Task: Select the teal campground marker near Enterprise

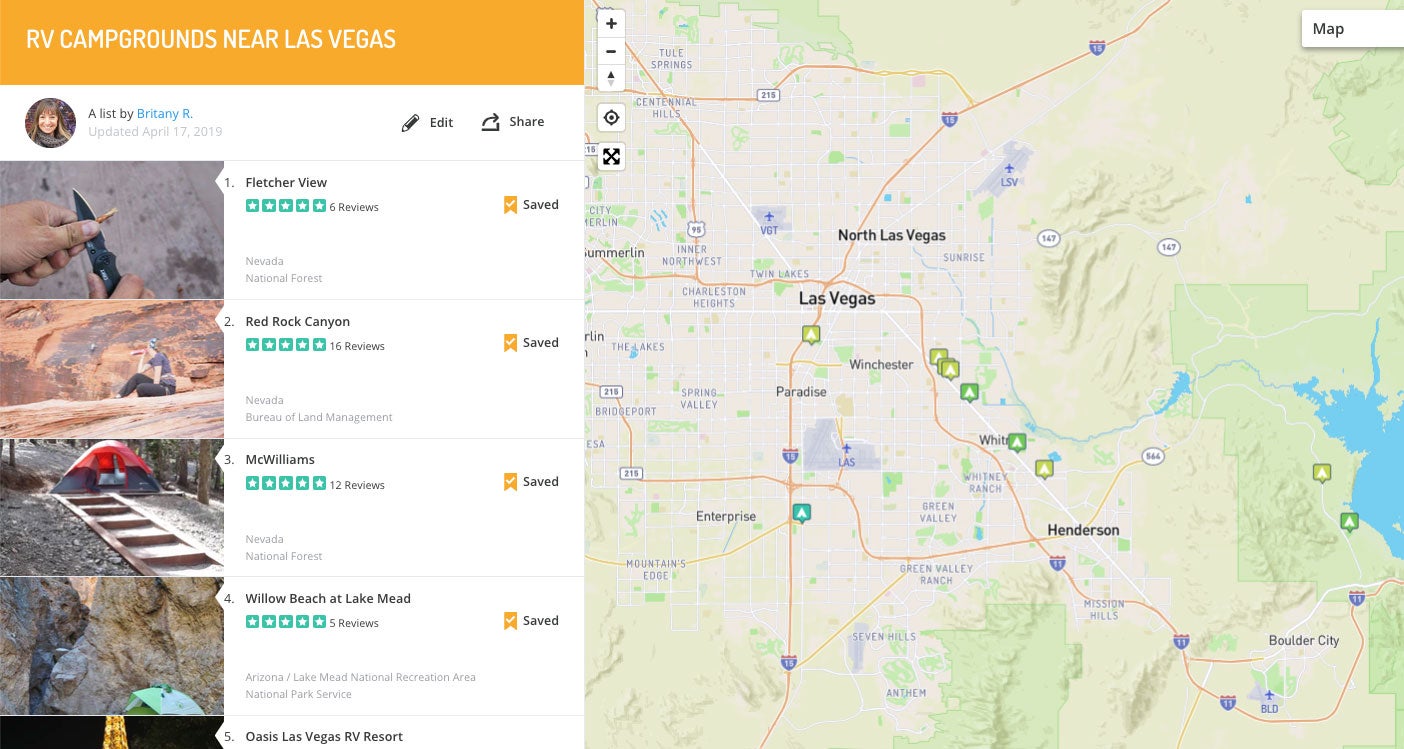Action: 801,513
